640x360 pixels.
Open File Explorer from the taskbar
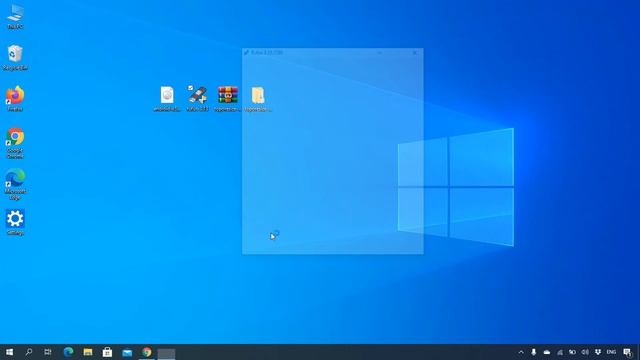pos(88,352)
